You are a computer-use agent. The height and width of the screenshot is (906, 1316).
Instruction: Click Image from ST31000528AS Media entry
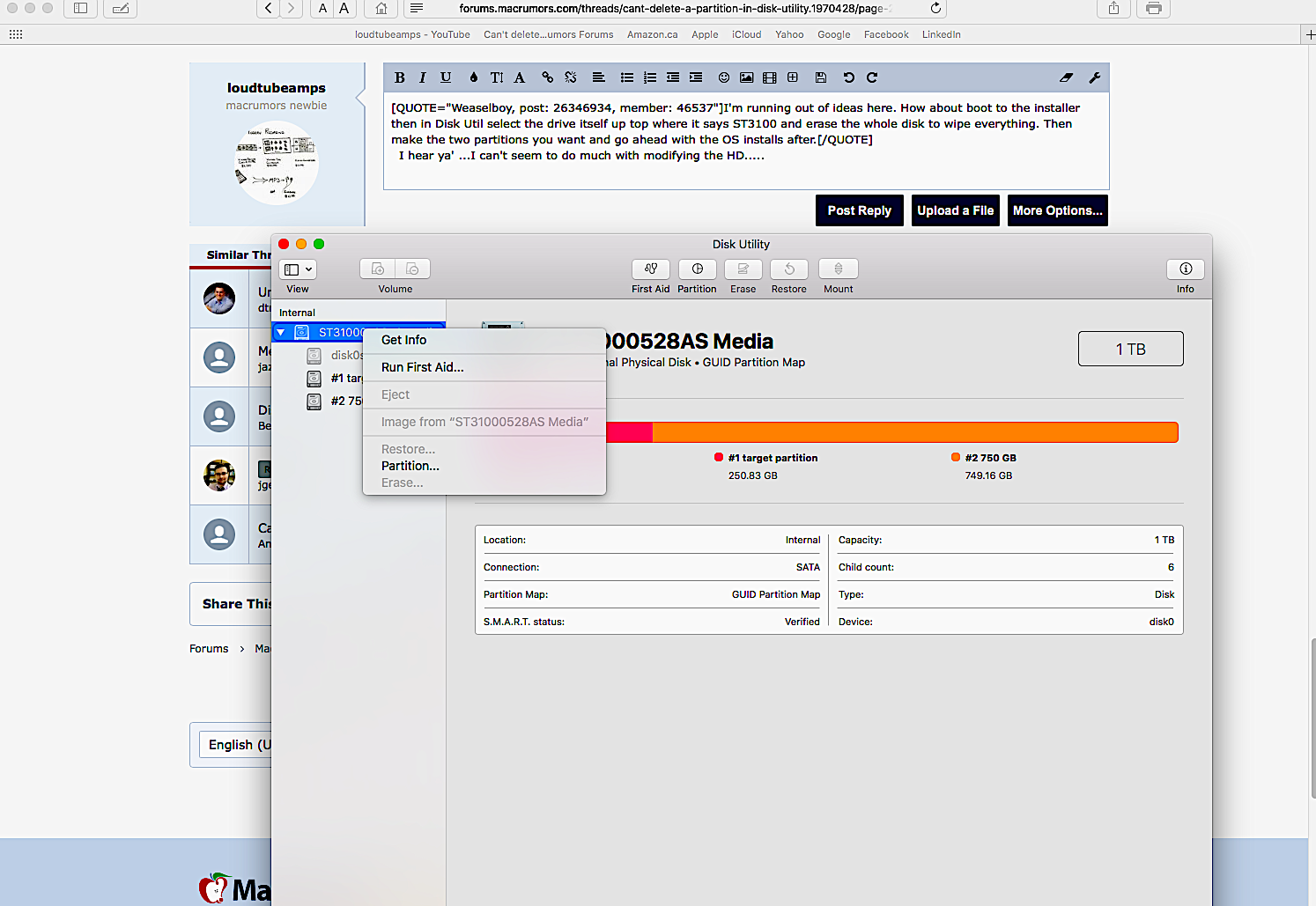pyautogui.click(x=484, y=422)
